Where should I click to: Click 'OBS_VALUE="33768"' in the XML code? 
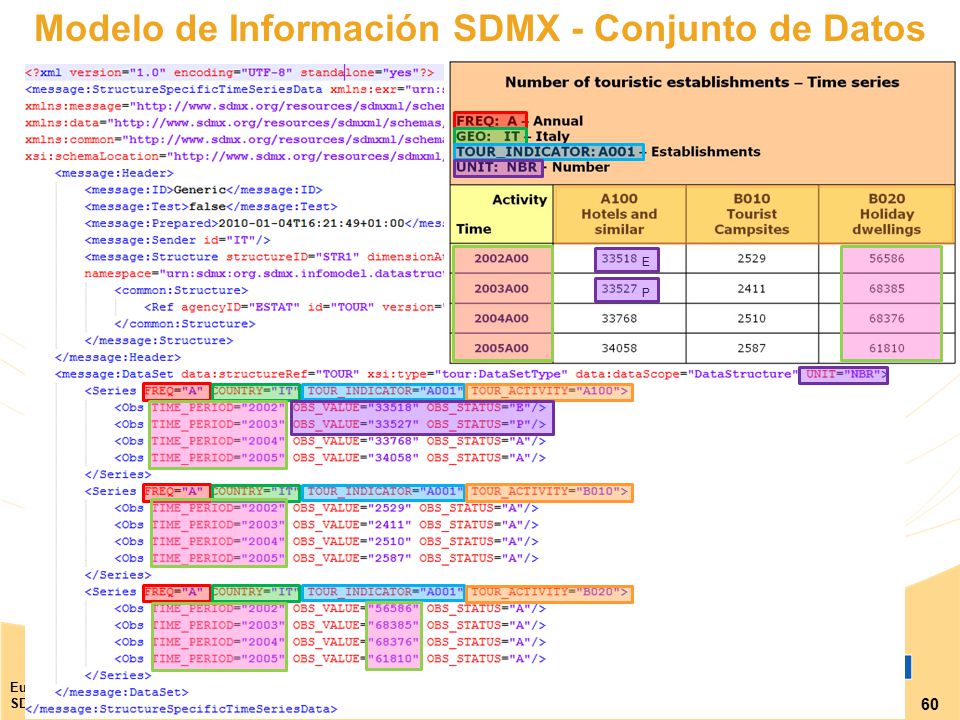pos(356,441)
